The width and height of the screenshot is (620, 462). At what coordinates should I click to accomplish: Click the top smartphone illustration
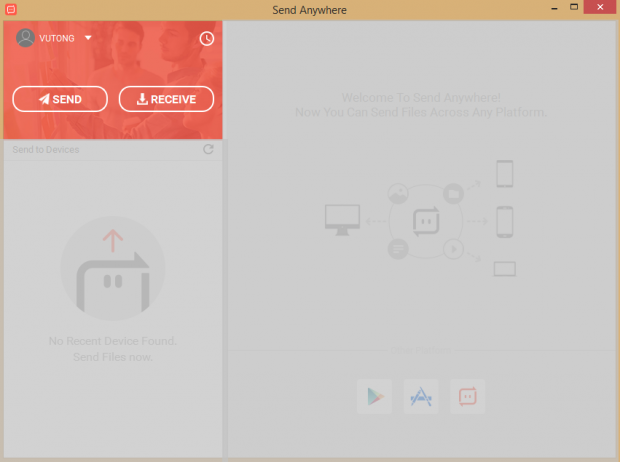pyautogui.click(x=504, y=174)
